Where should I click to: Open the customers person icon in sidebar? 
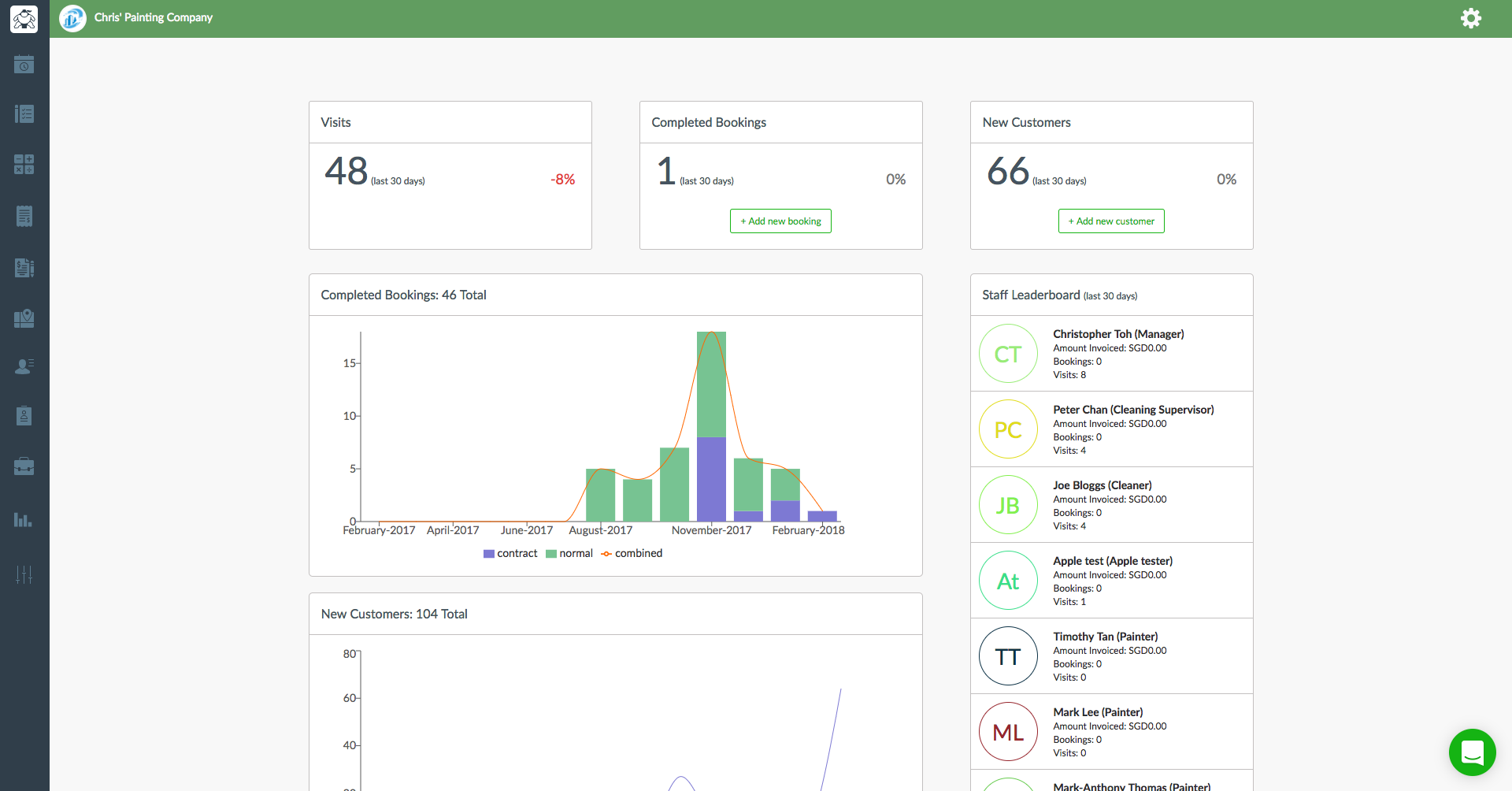click(x=24, y=366)
